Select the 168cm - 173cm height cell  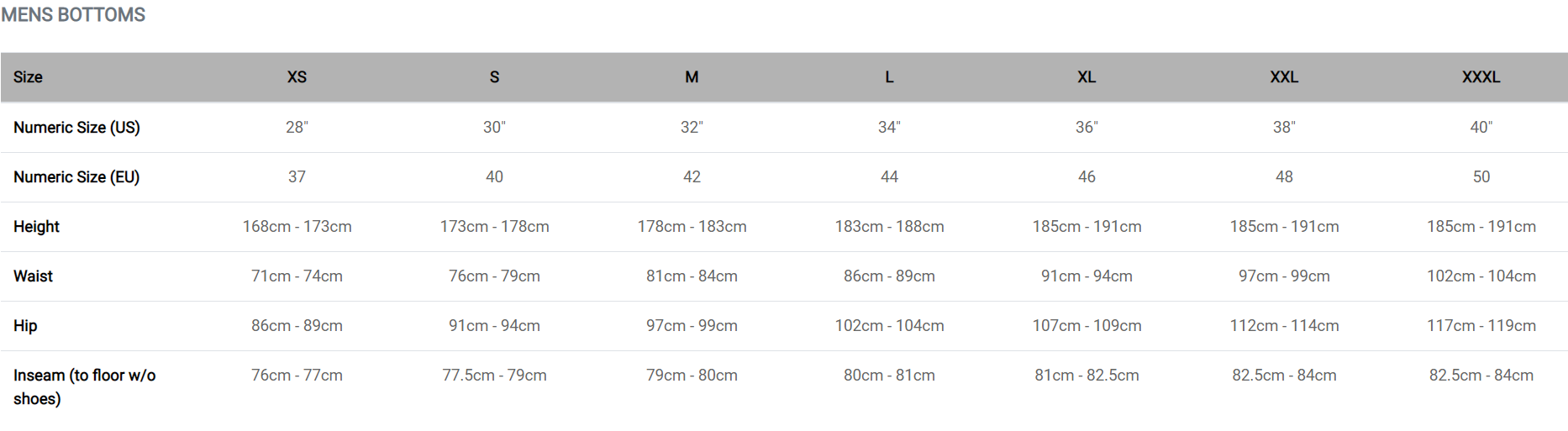click(297, 227)
